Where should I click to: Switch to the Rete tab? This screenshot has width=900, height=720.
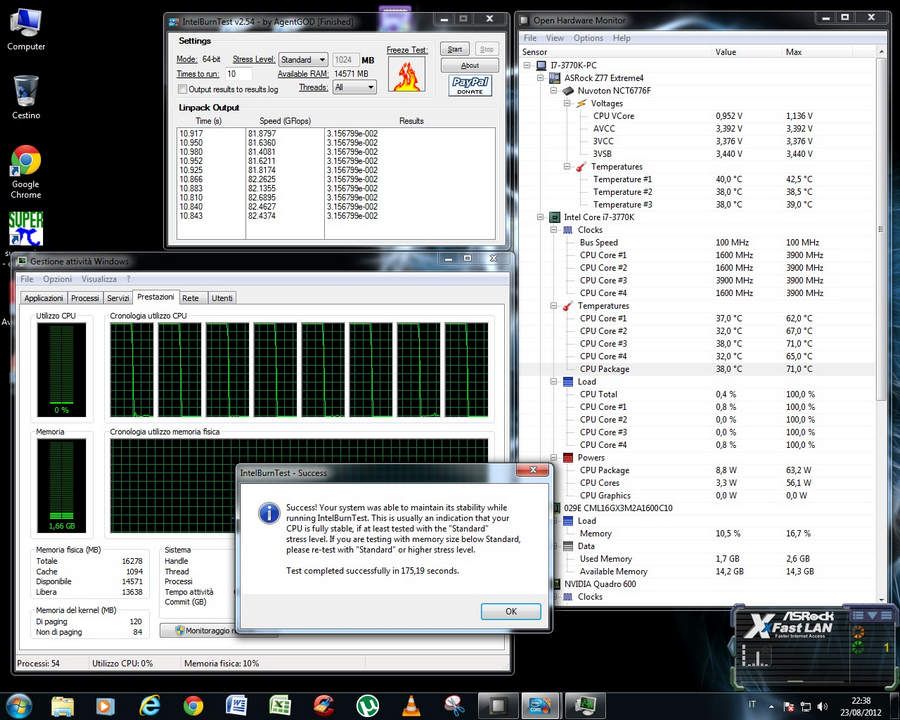tap(191, 298)
